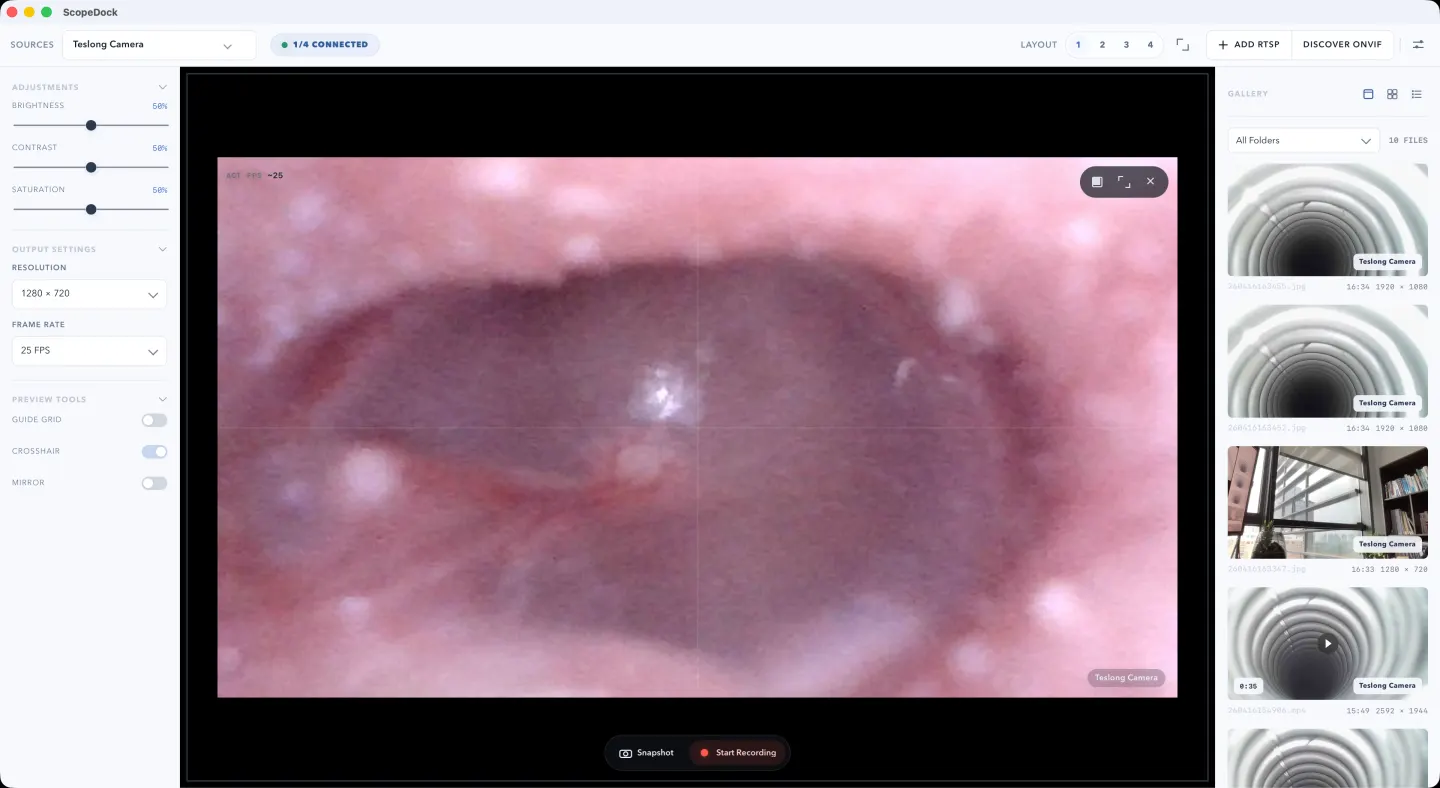Screen dimensions: 1440x788
Task: Click the Brightness 50% value
Action: [x=160, y=106]
